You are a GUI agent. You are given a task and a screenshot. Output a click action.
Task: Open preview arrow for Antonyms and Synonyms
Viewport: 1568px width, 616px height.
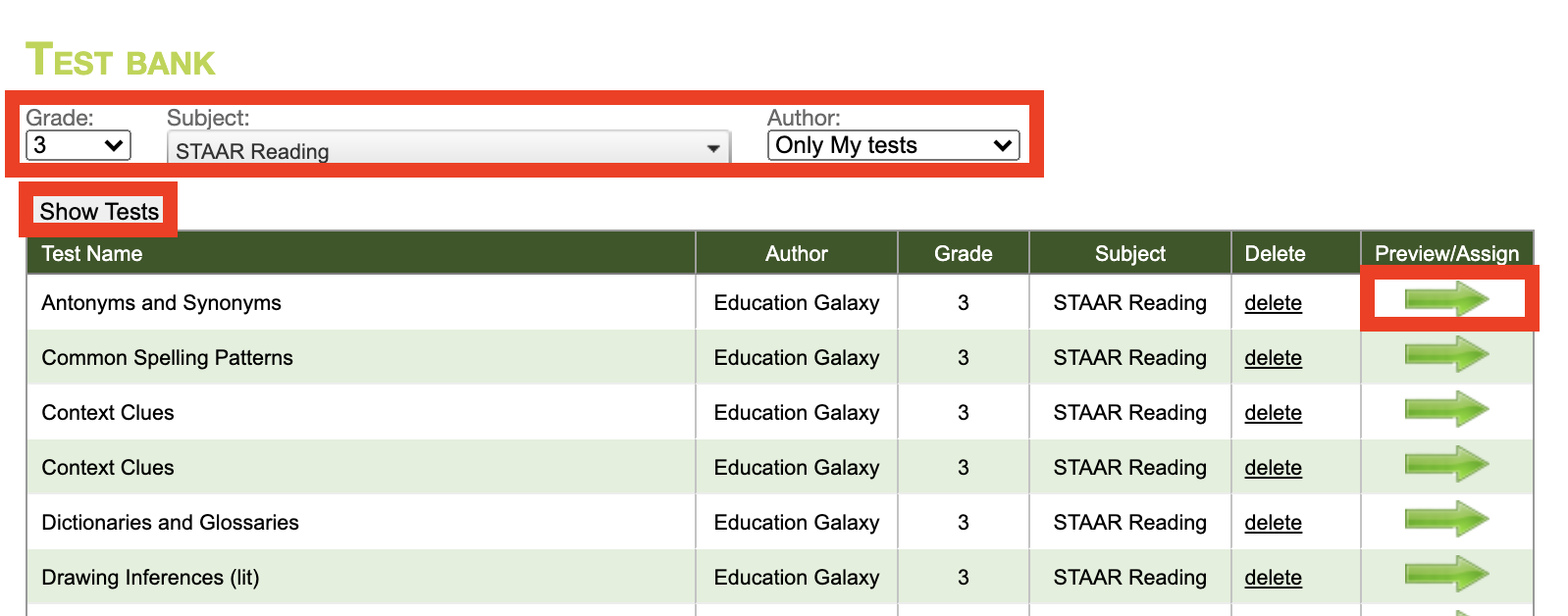coord(1446,299)
